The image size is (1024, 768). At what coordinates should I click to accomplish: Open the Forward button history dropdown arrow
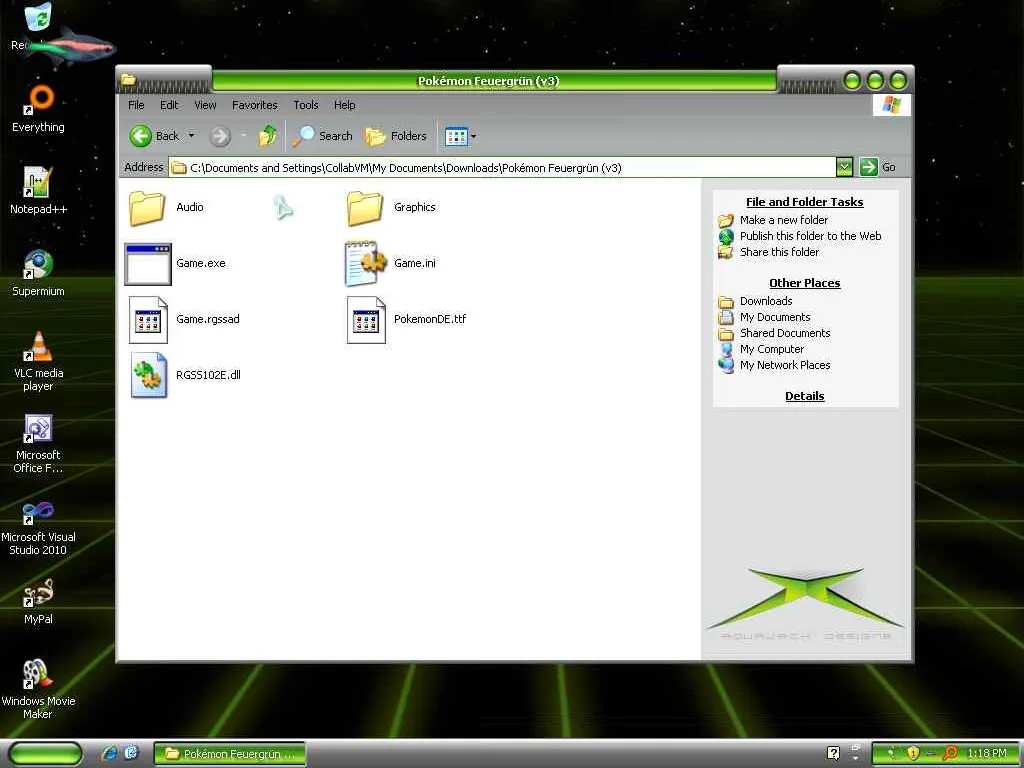coord(244,136)
